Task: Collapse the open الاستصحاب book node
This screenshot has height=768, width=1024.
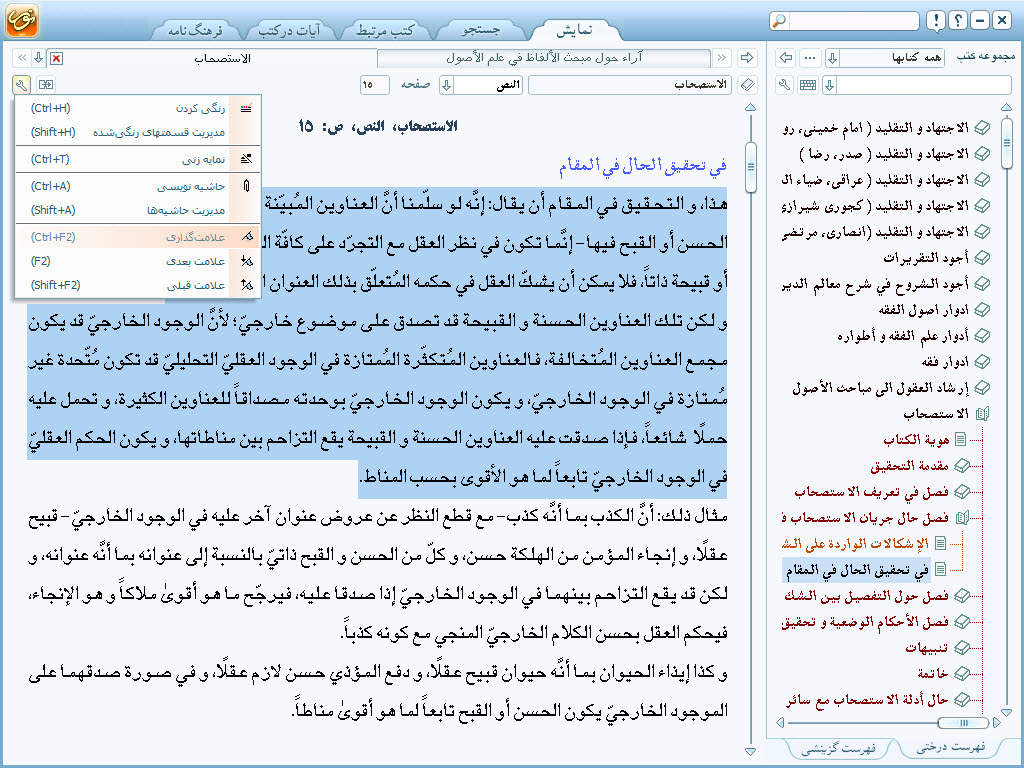Action: pyautogui.click(x=982, y=413)
